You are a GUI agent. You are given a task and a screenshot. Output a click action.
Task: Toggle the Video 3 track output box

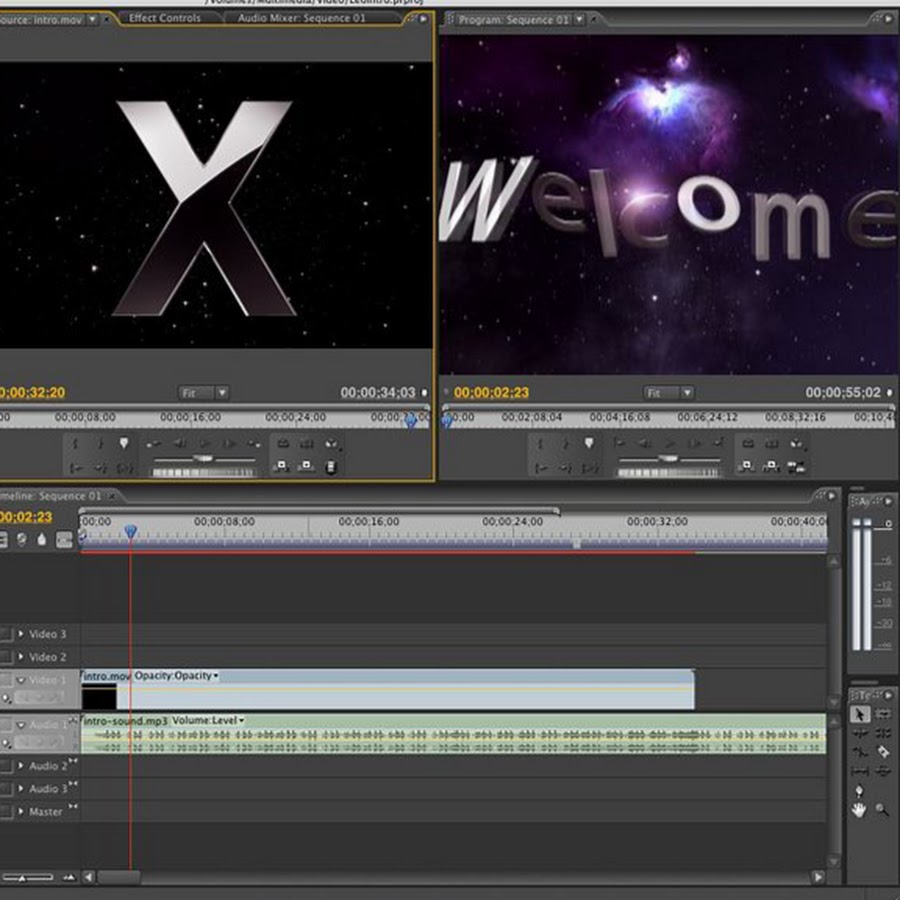coord(7,634)
